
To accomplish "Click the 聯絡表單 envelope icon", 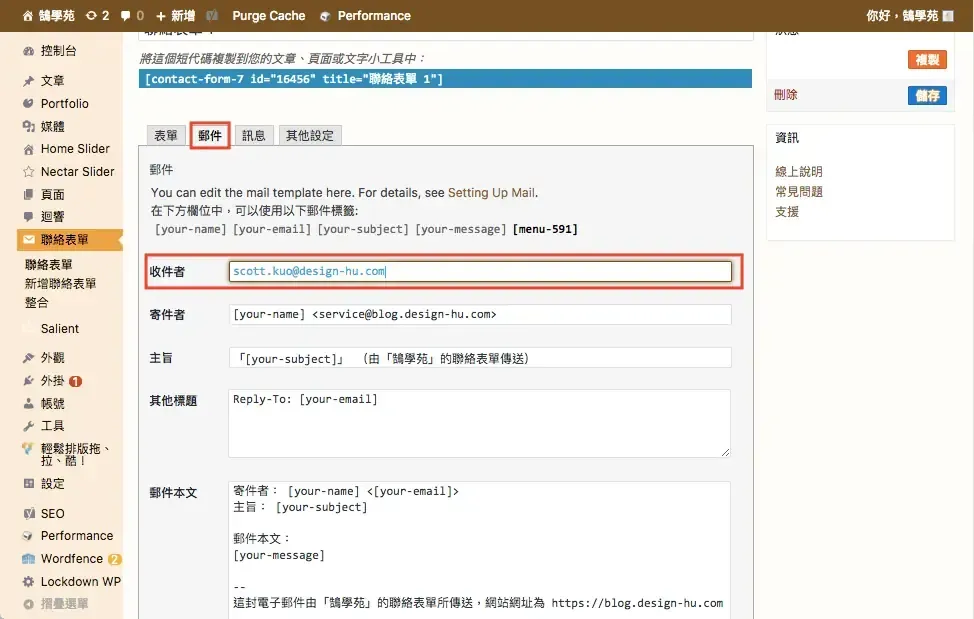I will [x=29, y=240].
